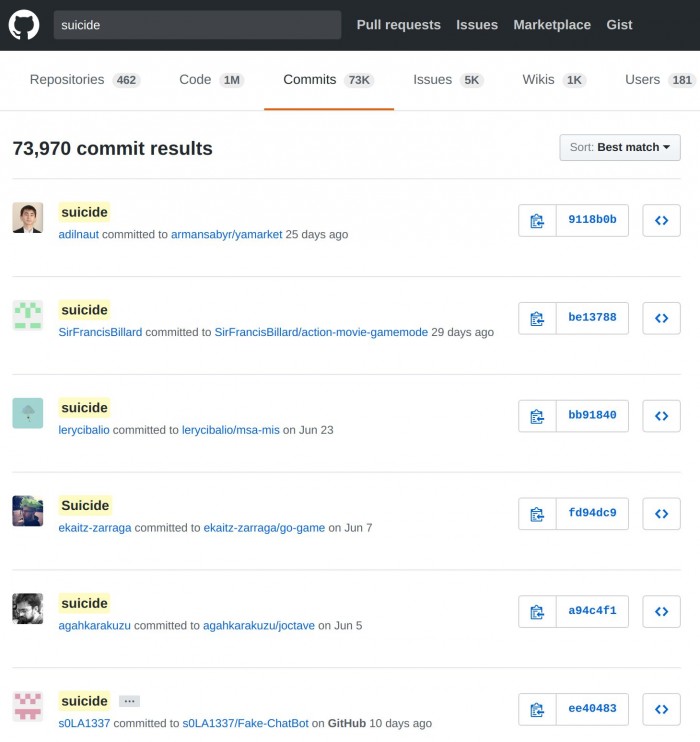
Task: Open adilnaut's avatar
Action: (x=27, y=218)
